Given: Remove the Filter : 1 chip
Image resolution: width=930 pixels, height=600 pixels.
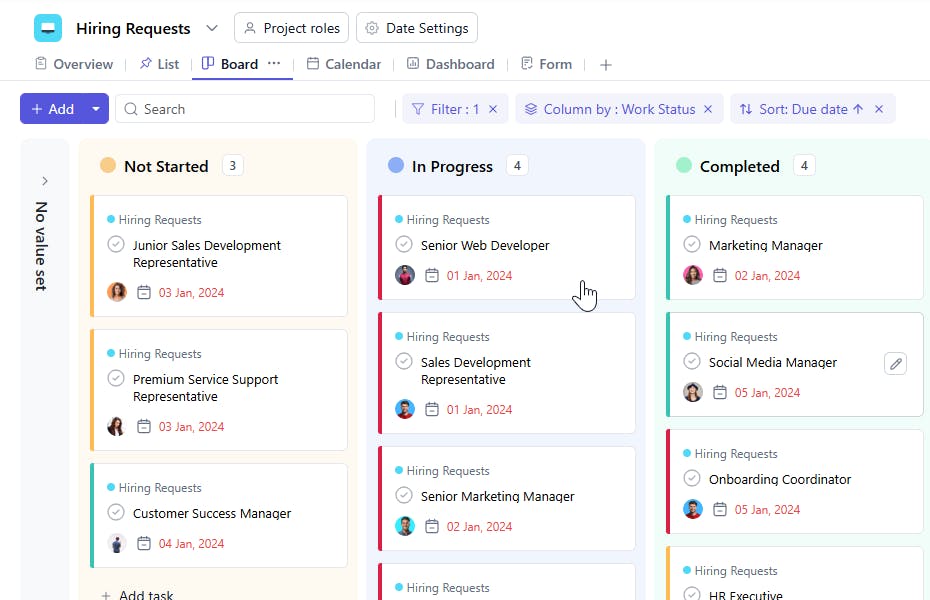Looking at the screenshot, I should coord(493,109).
